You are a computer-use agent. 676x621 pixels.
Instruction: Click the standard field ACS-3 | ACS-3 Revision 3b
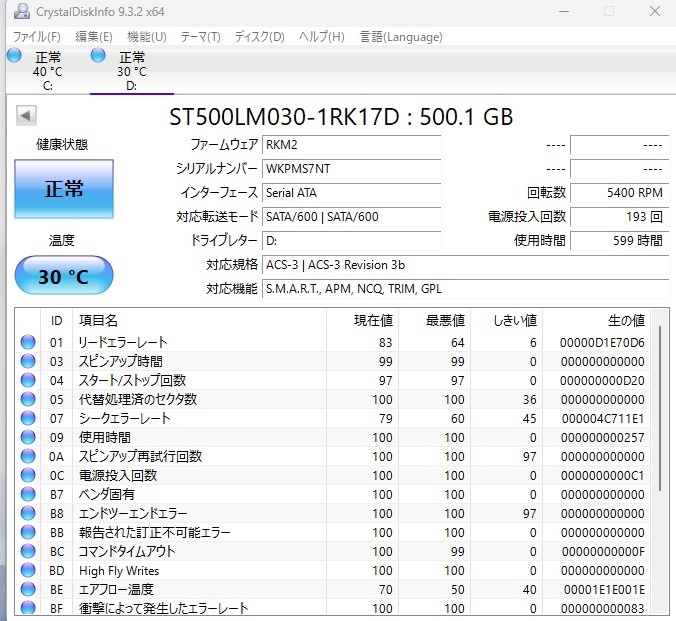point(466,264)
